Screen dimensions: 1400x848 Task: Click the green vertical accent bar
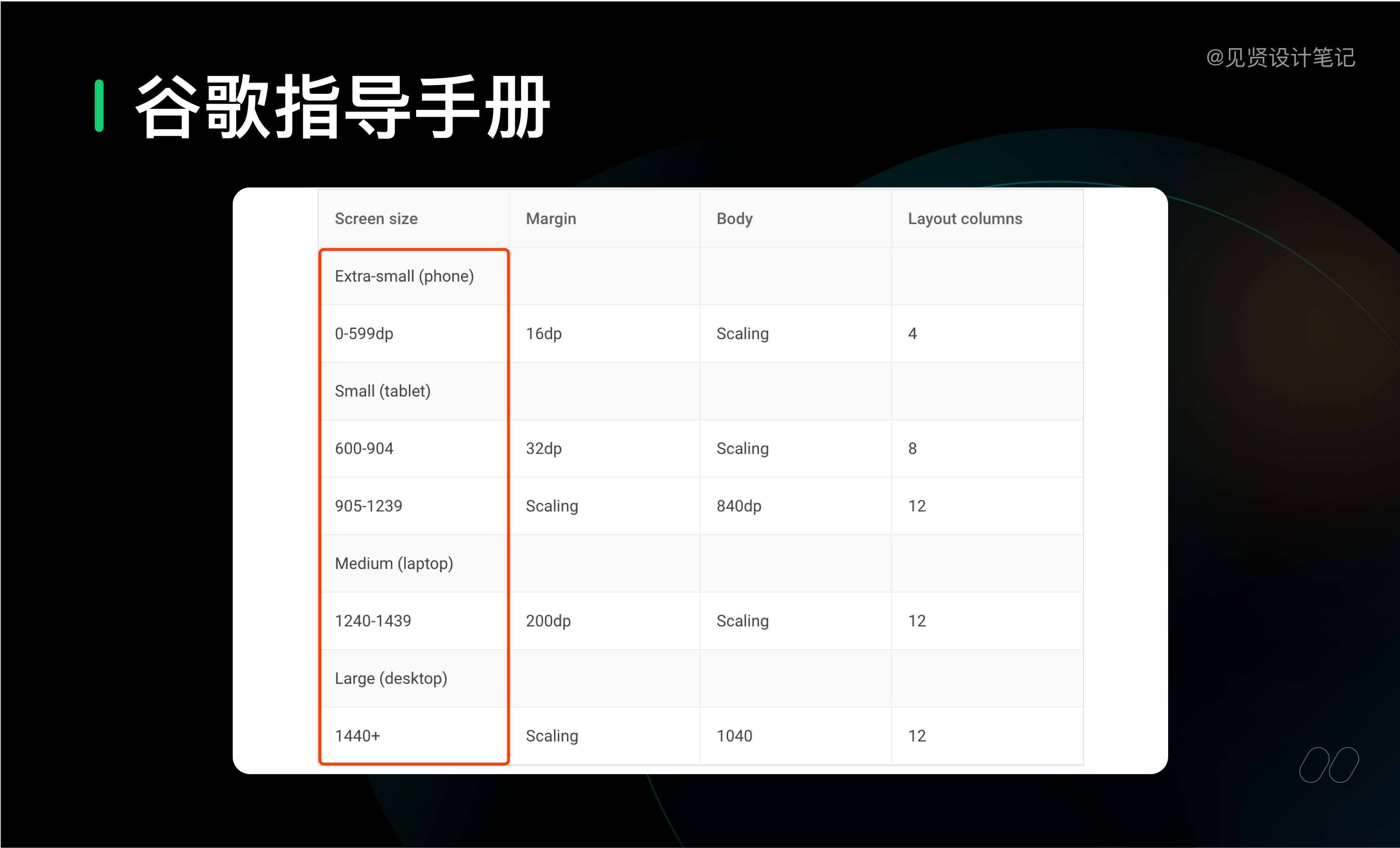coord(100,106)
